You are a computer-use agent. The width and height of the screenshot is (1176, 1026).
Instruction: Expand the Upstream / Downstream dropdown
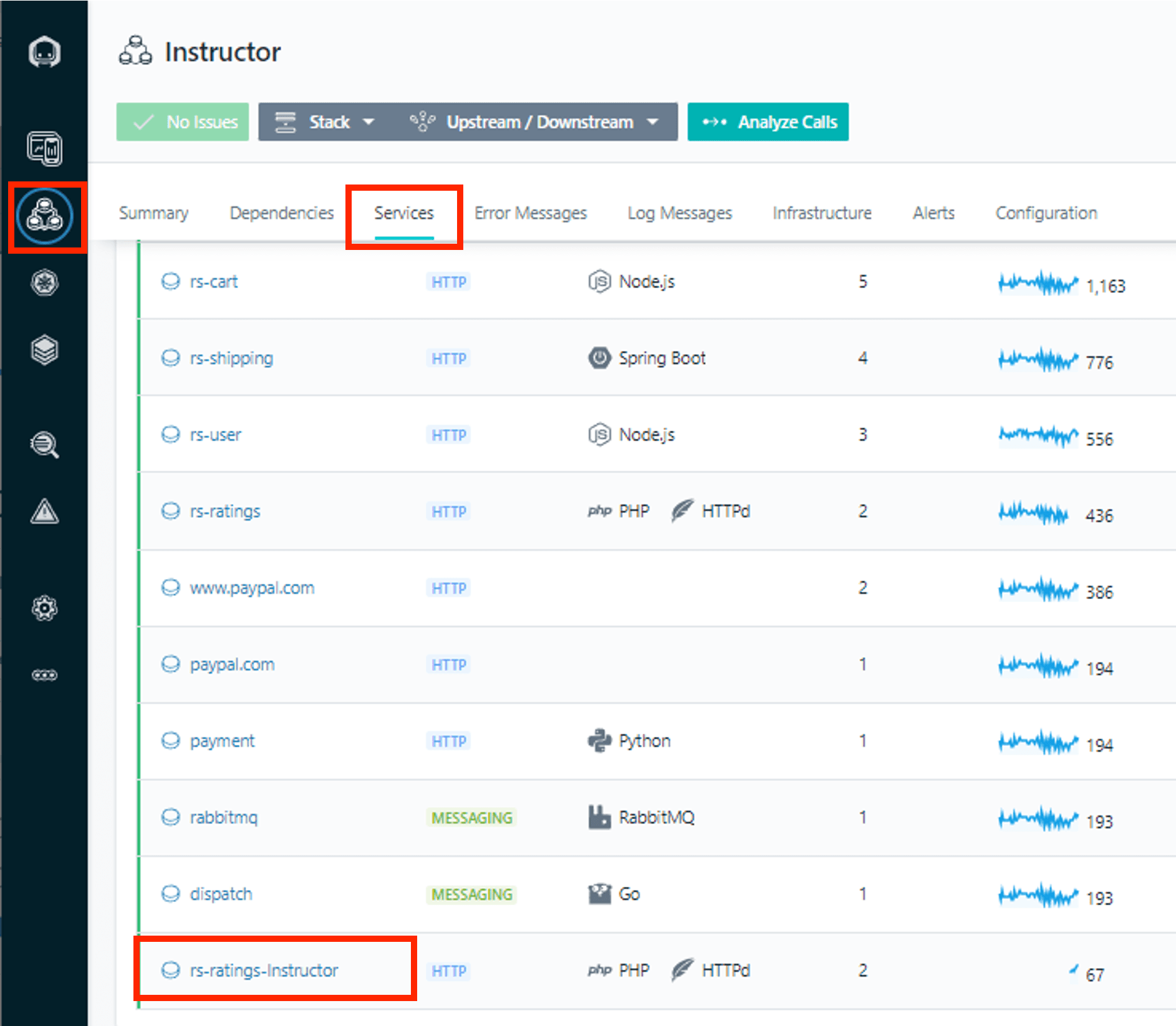(x=534, y=122)
